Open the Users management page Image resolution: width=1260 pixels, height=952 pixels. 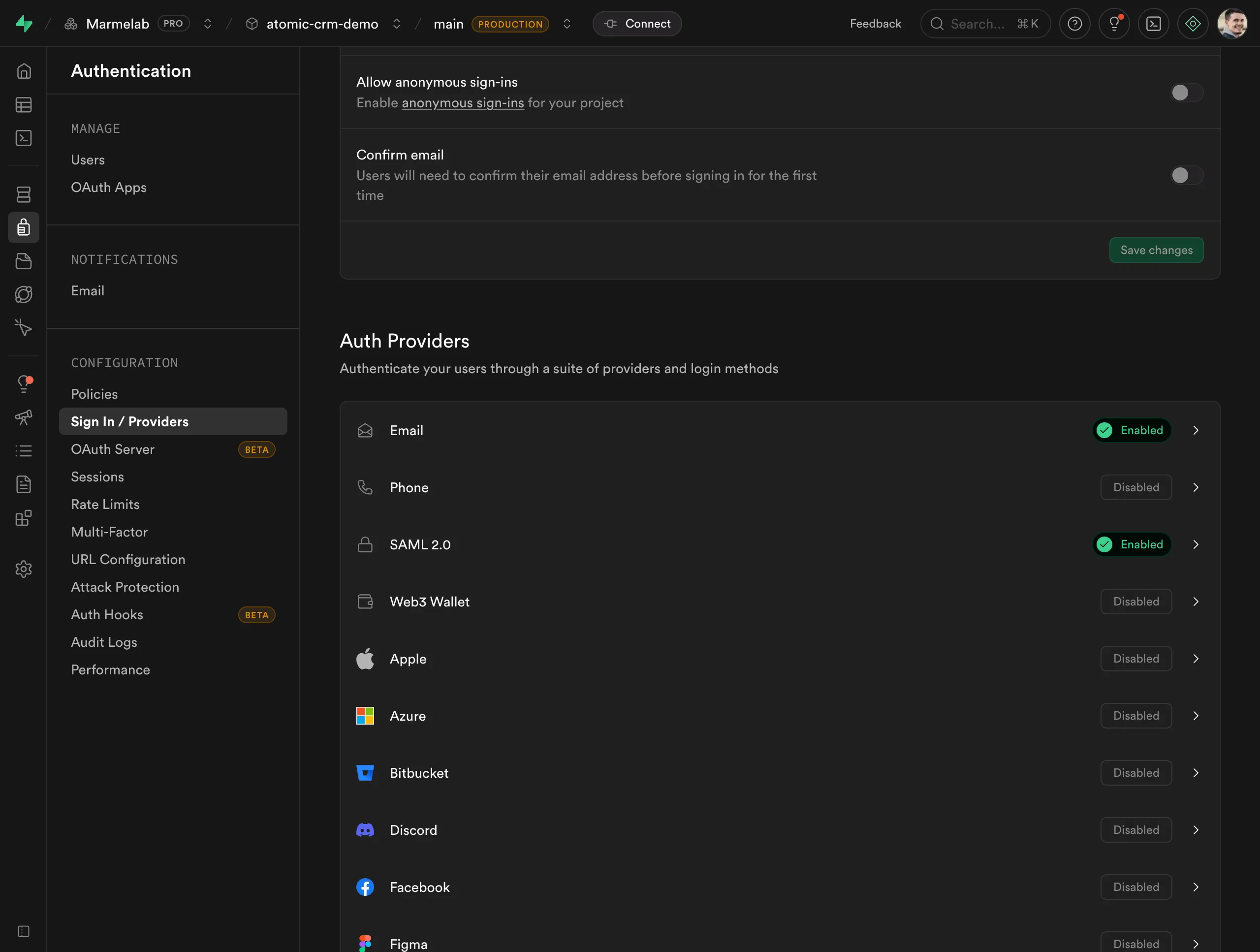tap(88, 159)
